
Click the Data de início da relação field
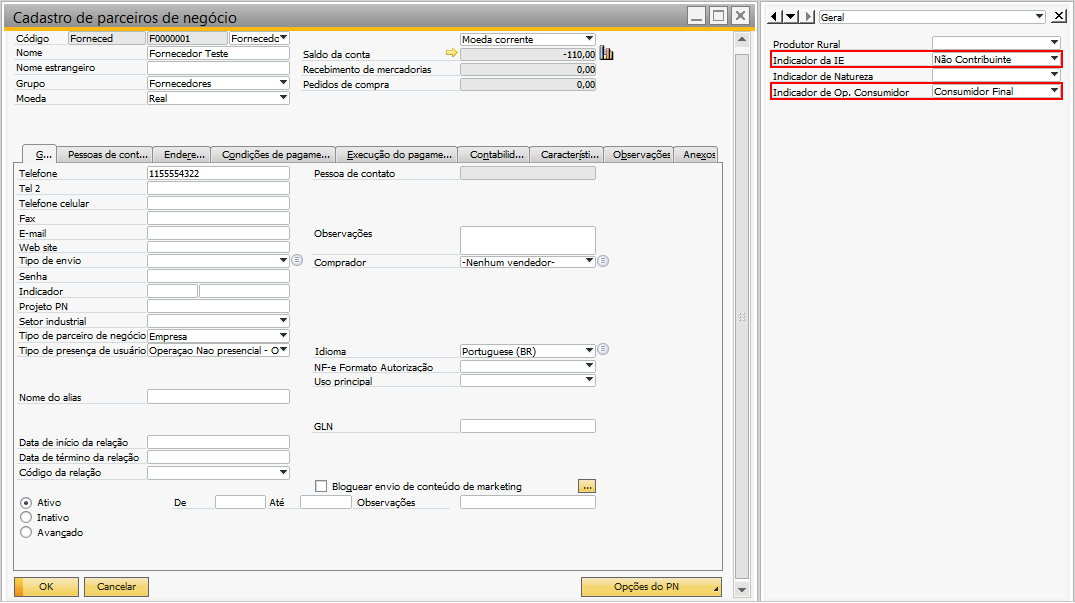218,442
